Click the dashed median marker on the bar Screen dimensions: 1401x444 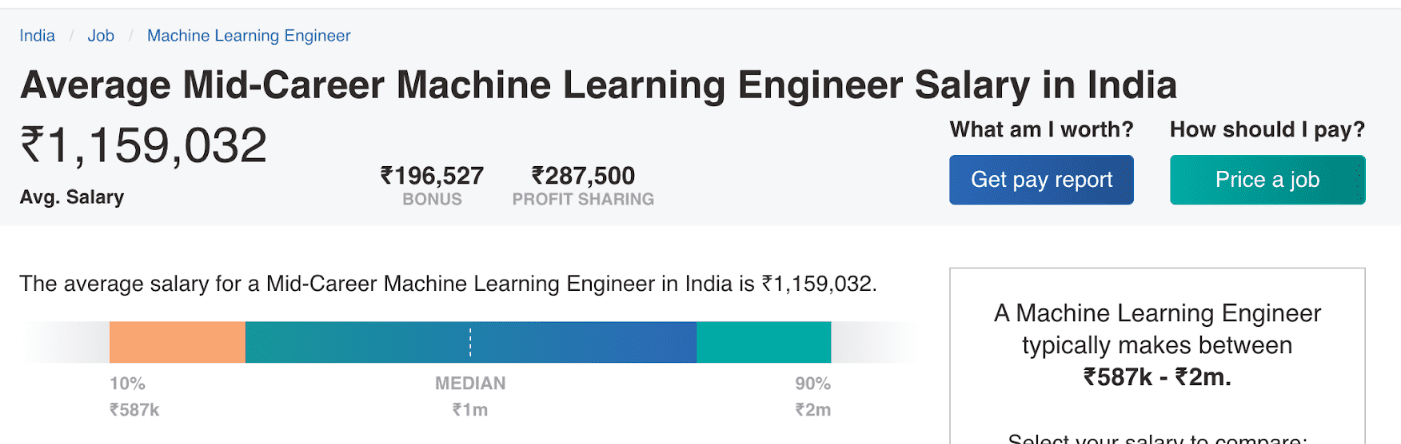pos(470,342)
